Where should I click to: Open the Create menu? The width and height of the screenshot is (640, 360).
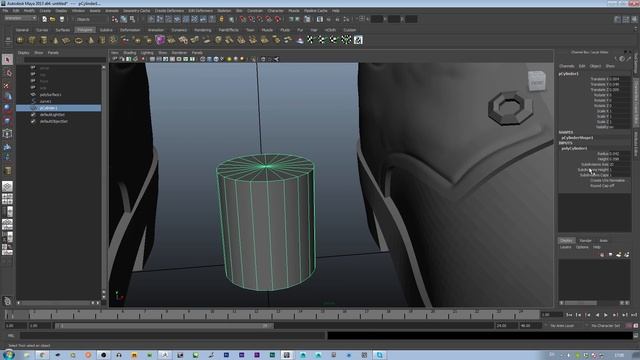45,11
